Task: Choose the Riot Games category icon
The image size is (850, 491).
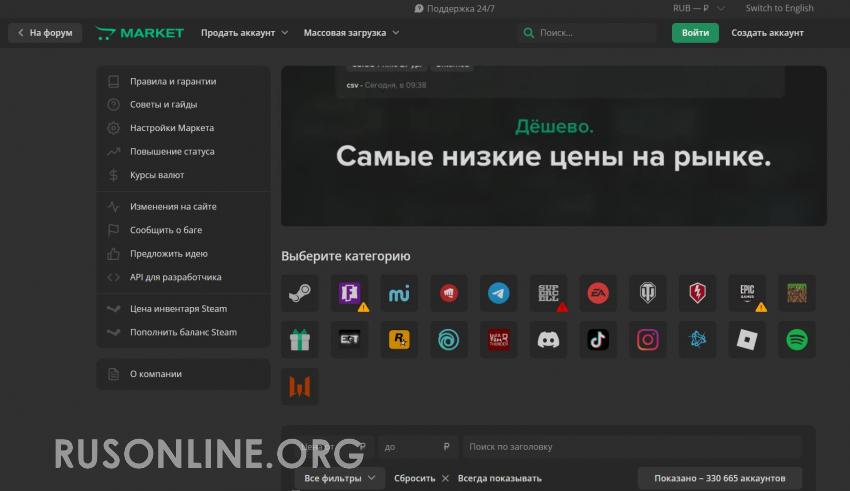Action: click(x=449, y=293)
